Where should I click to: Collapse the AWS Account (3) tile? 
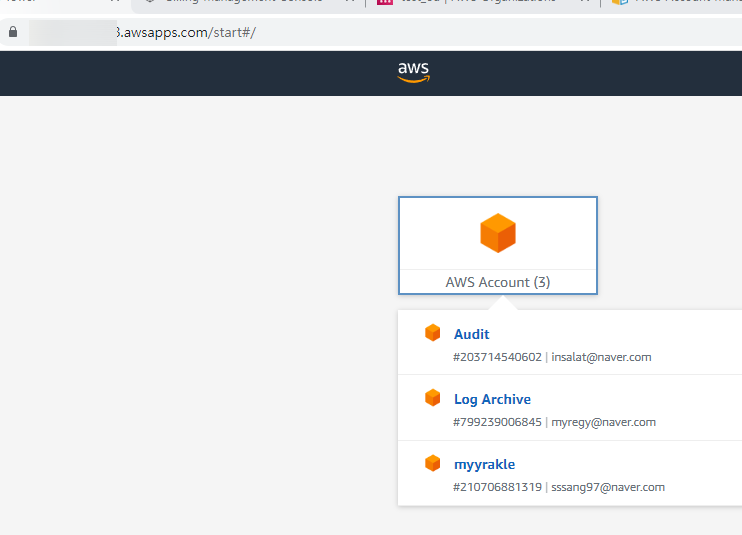click(498, 246)
